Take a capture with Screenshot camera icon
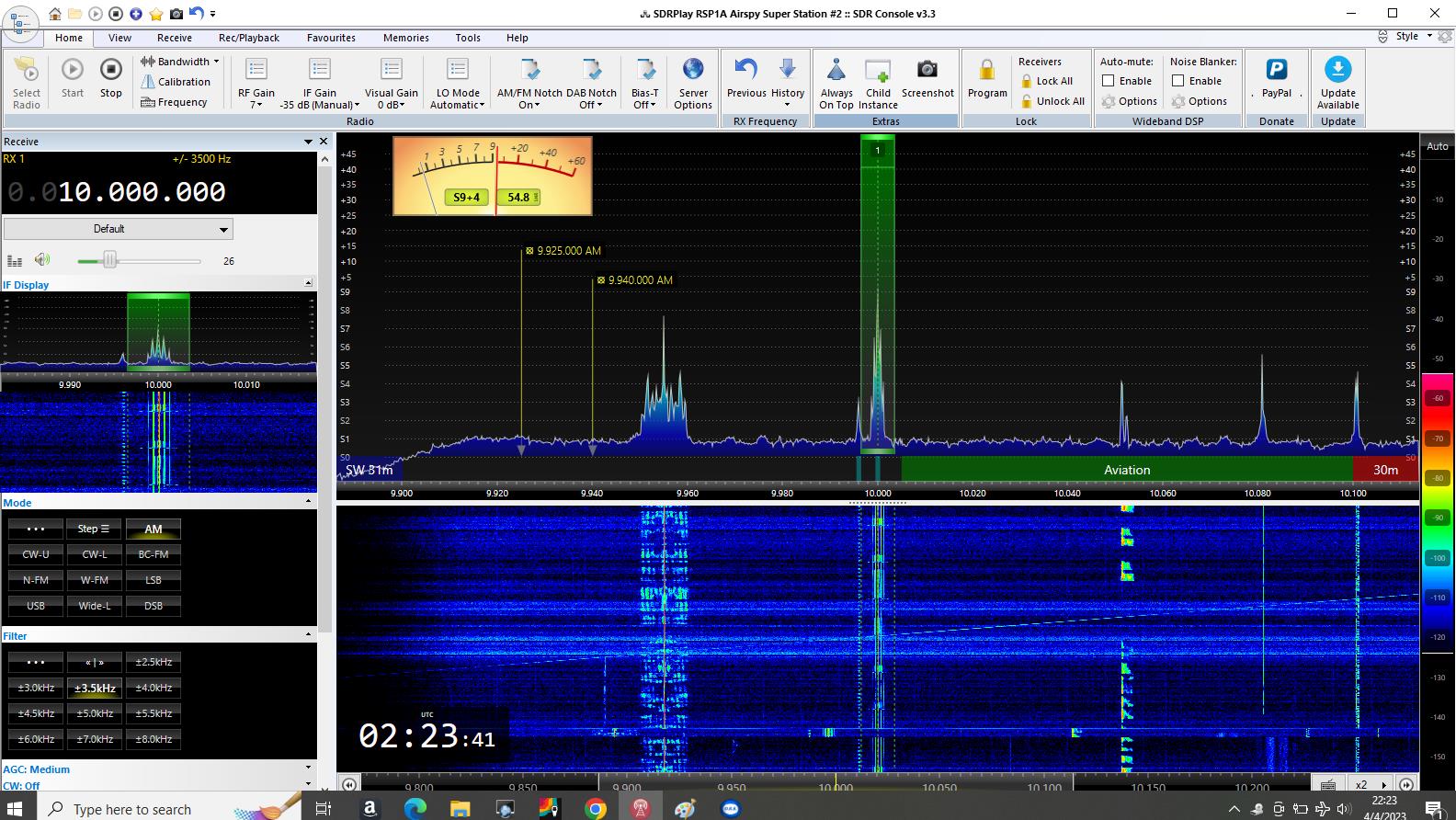Screen dimensions: 1456x820 point(927,71)
